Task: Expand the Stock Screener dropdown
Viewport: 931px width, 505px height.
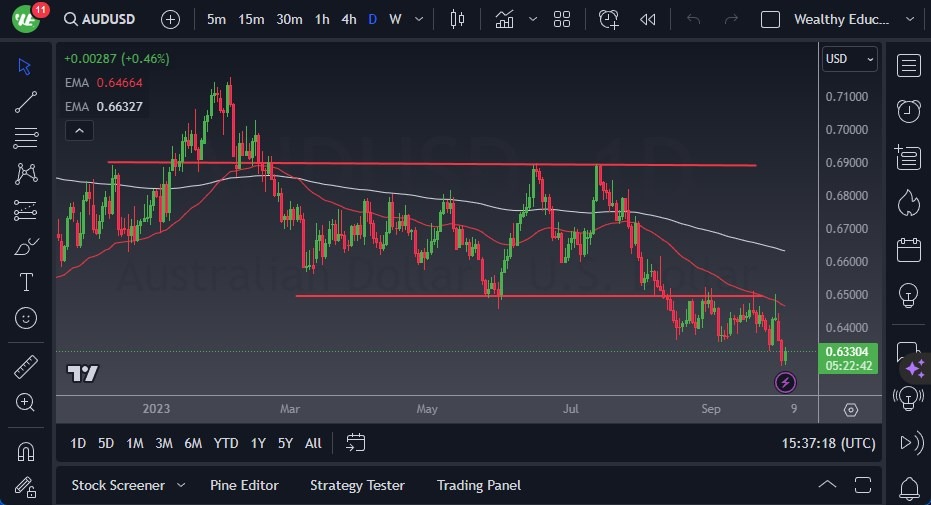Action: click(181, 485)
